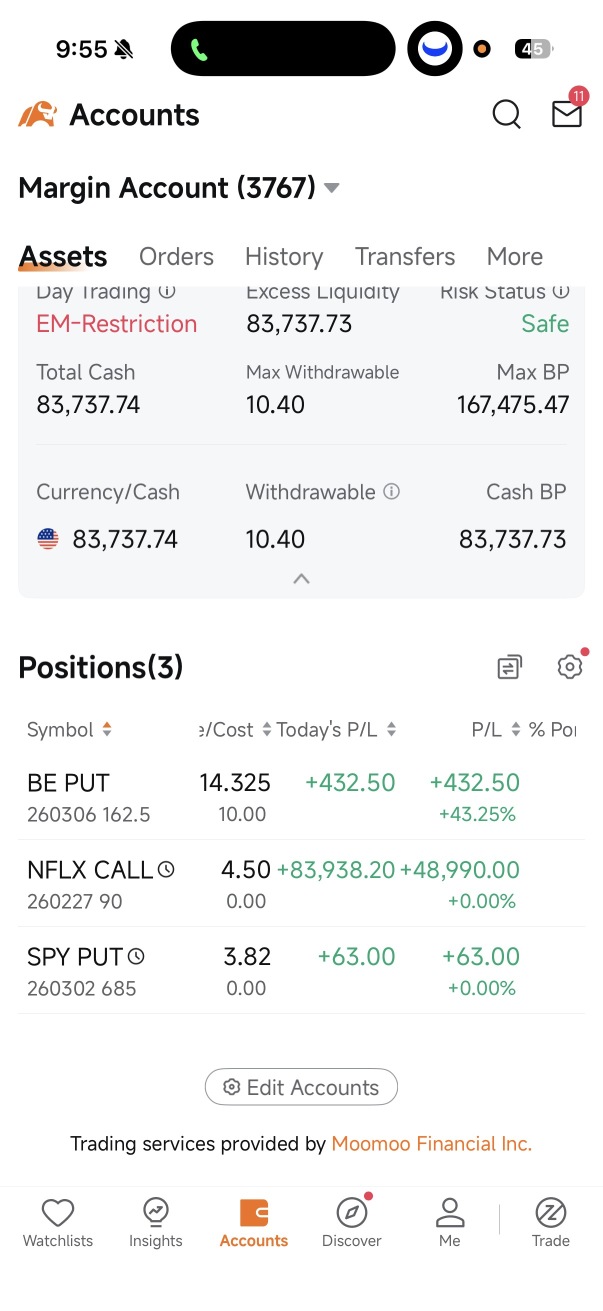Collapse asset details with up chevron
Viewport: 603px width, 1311px height.
[x=301, y=578]
